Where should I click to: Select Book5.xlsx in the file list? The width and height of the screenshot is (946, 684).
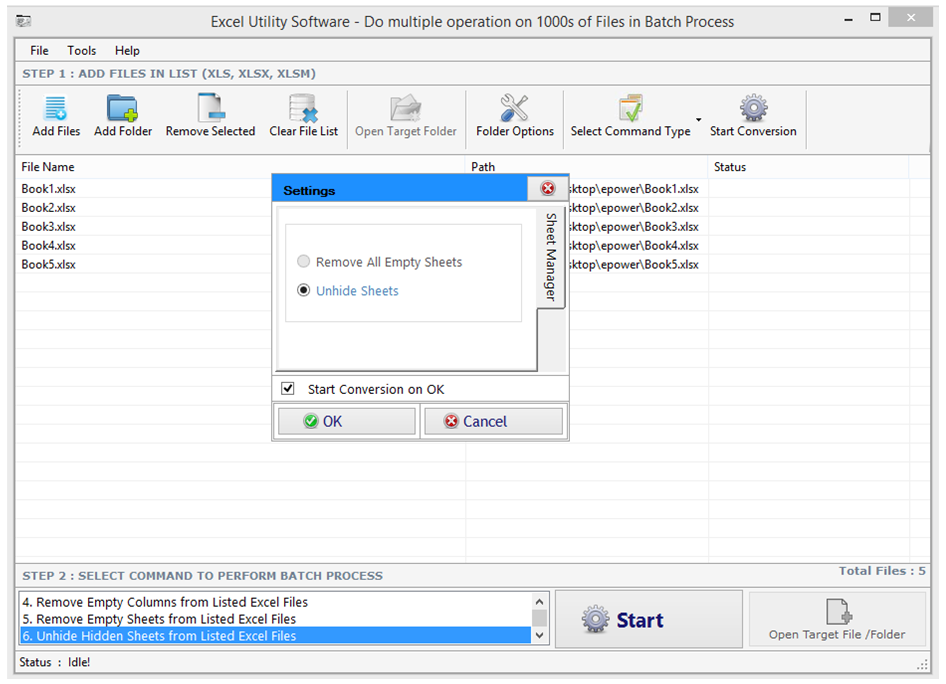pos(48,264)
